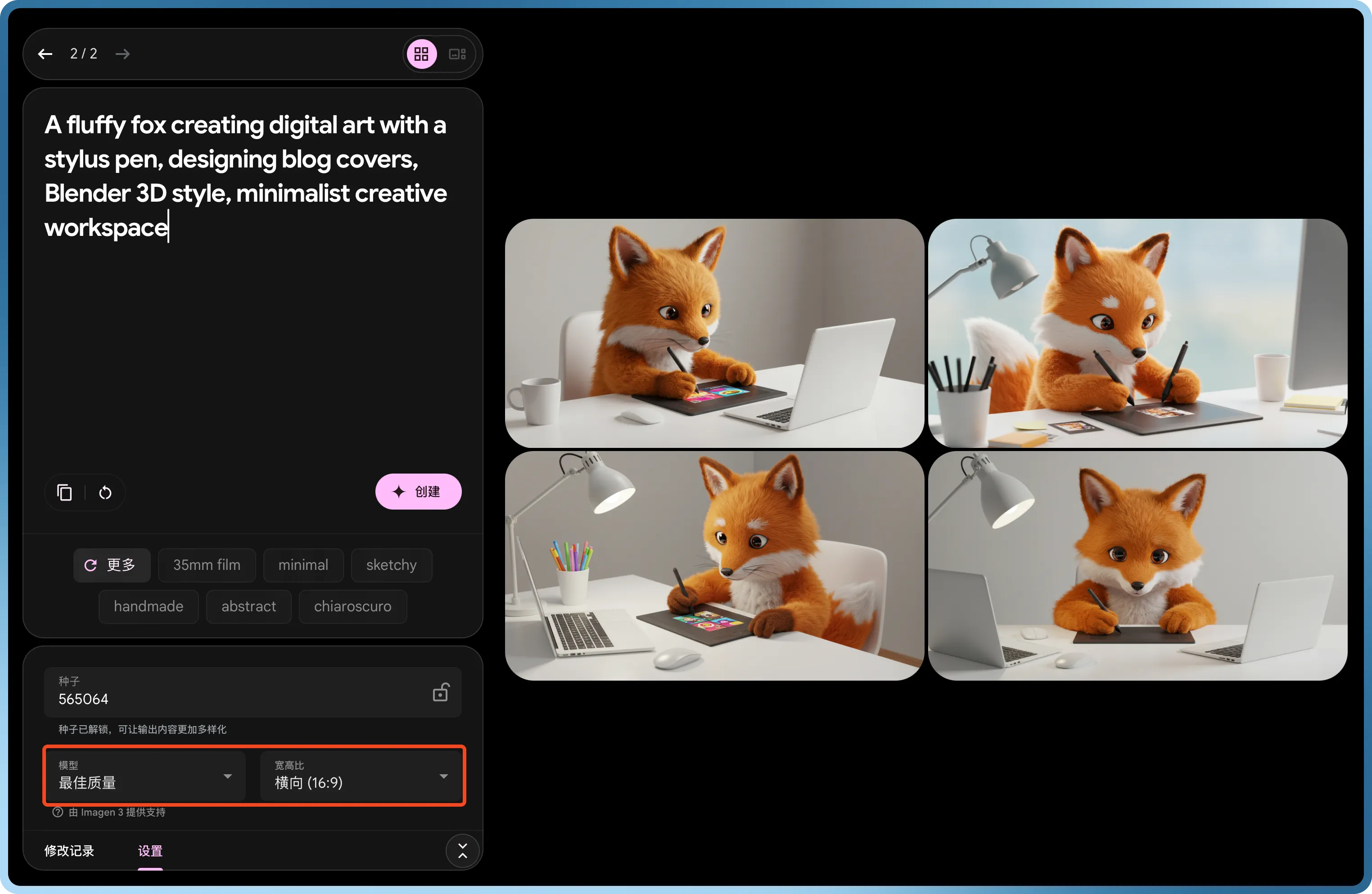Select the 设置 settings tab
1372x894 pixels.
[150, 851]
